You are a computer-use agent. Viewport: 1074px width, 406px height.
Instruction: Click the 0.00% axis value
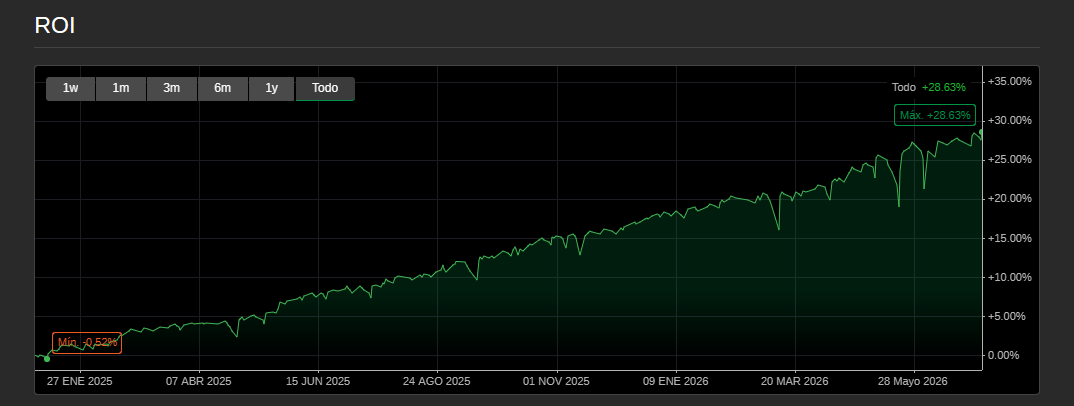pyautogui.click(x=1004, y=355)
